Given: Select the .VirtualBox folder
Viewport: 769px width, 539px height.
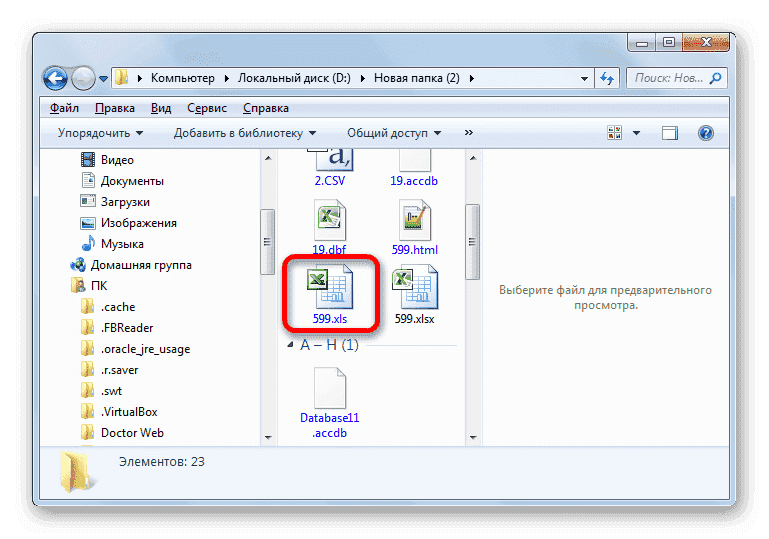Looking at the screenshot, I should [129, 412].
